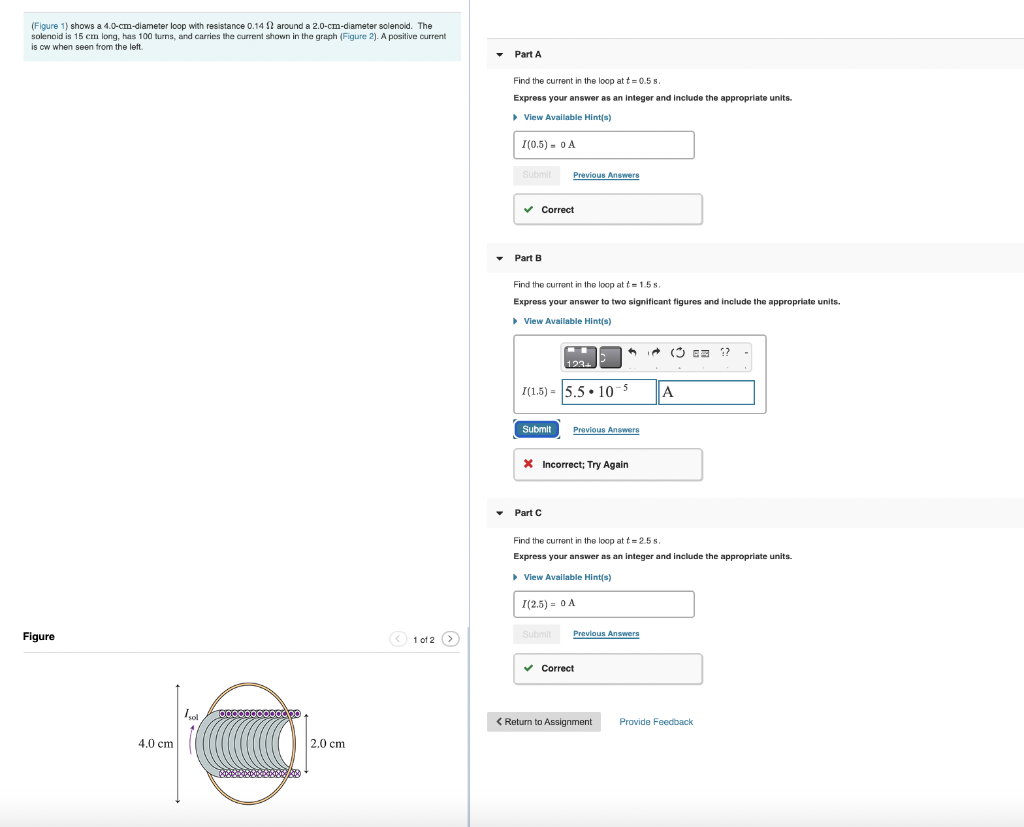The width and height of the screenshot is (1024, 827).
Task: Click the redo arrow in equation toolbar
Action: (655, 352)
